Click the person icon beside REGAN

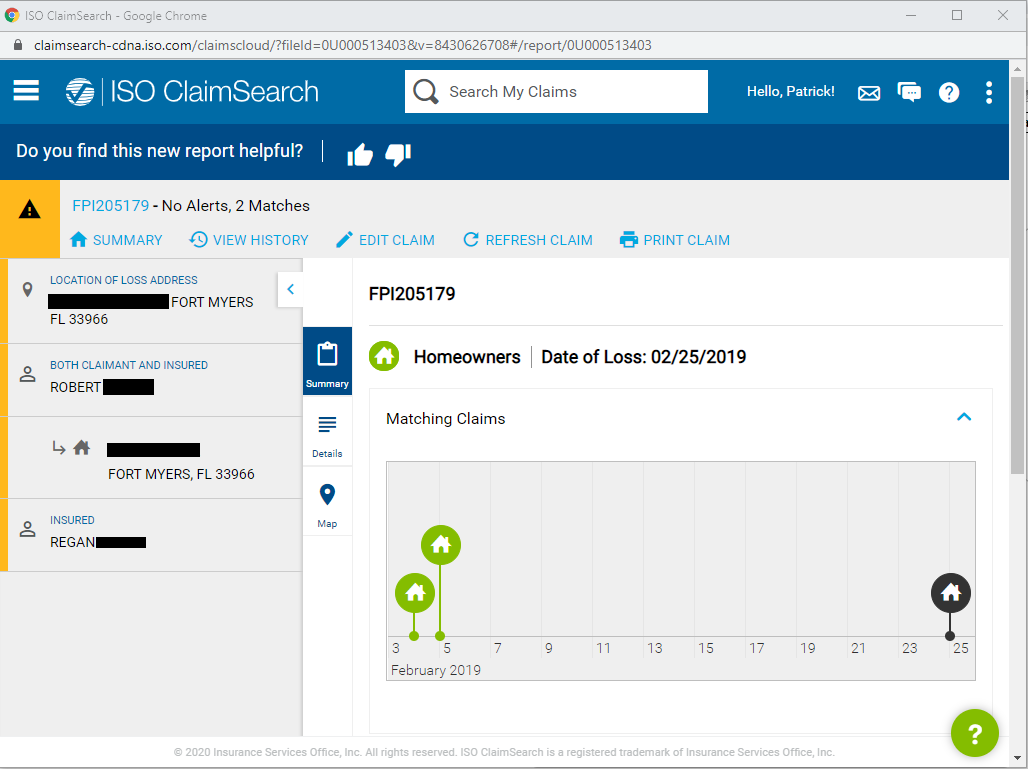28,530
